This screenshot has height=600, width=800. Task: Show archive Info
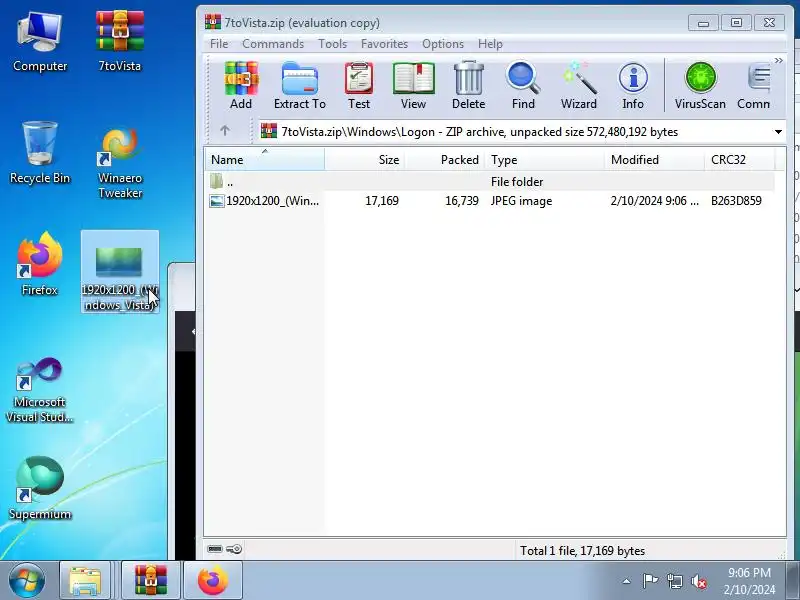633,85
